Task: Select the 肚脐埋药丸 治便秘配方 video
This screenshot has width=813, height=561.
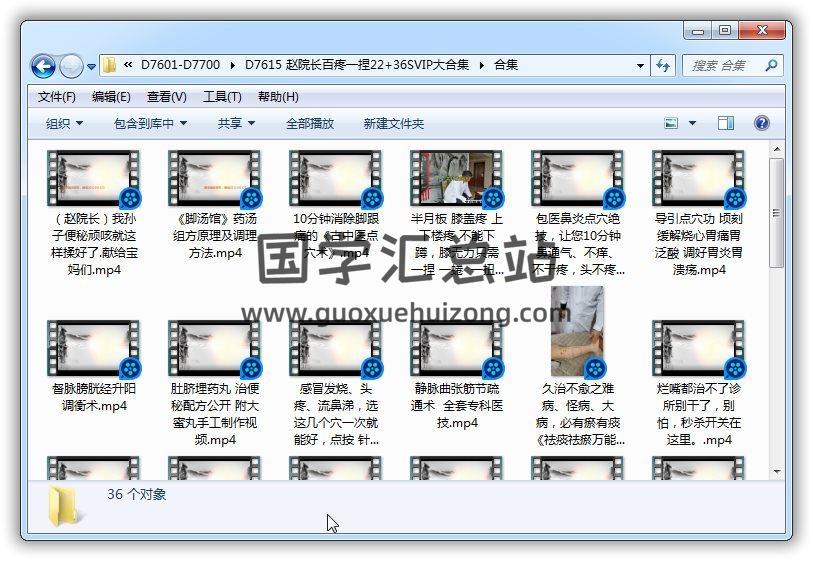Action: [215, 348]
